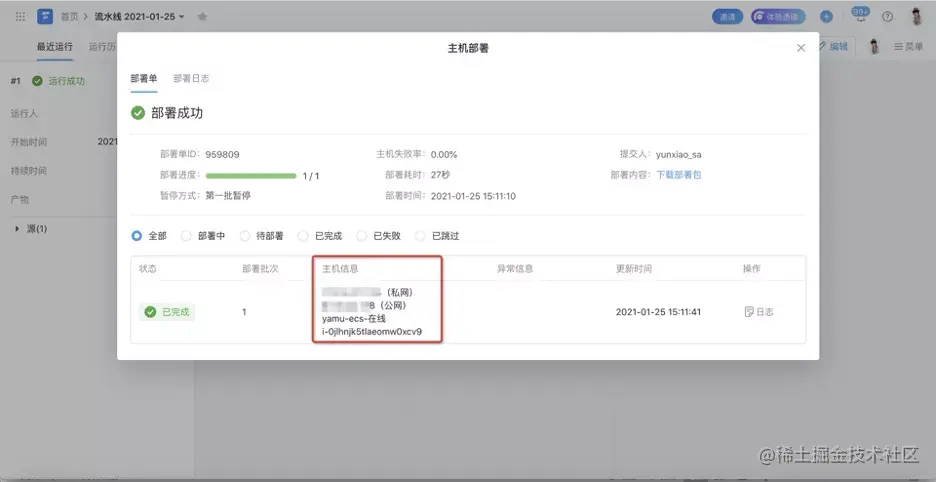Click update time 2021-01-25 15:11:41
936x482 pixels.
(657, 312)
